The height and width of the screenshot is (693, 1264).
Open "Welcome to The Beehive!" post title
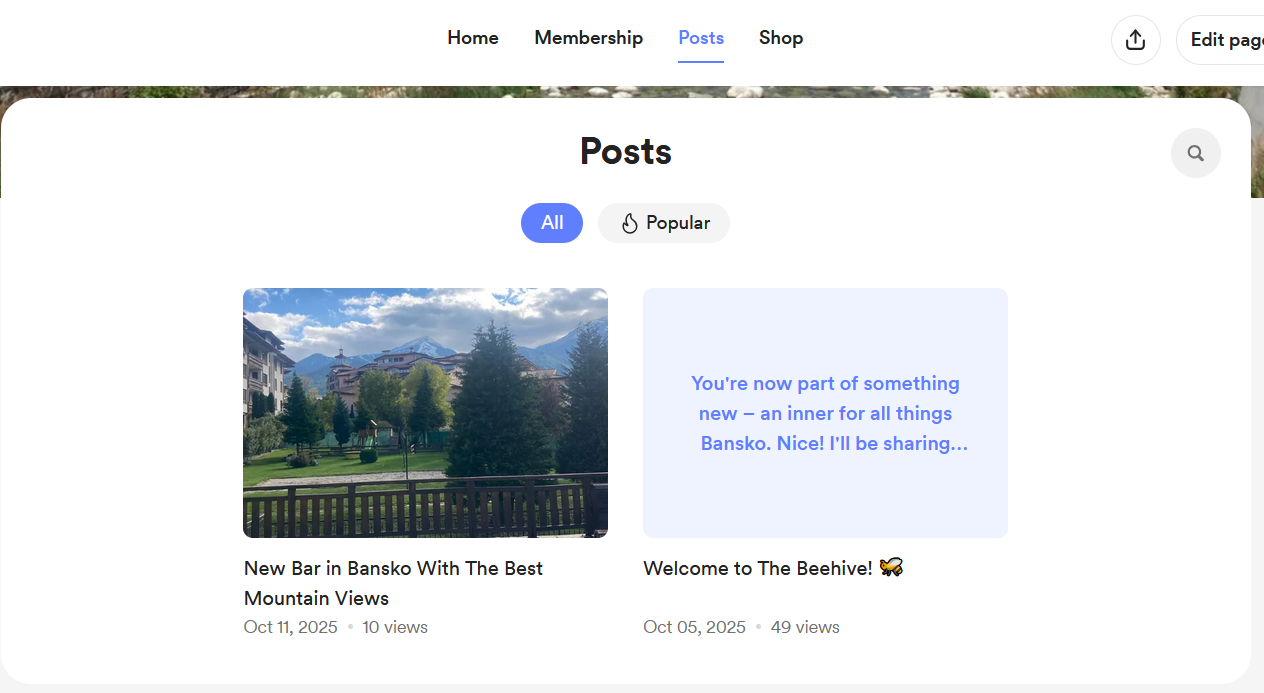click(758, 568)
